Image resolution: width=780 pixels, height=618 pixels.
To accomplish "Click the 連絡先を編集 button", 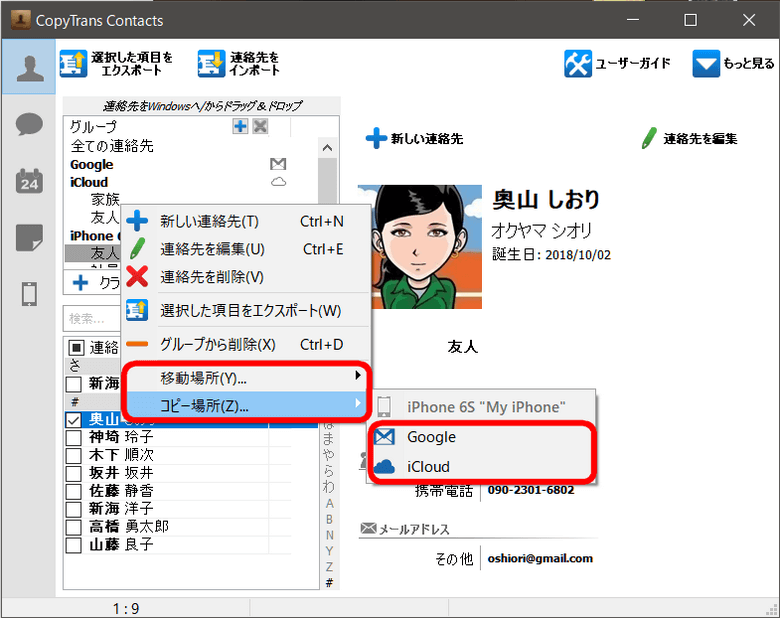I will click(689, 138).
